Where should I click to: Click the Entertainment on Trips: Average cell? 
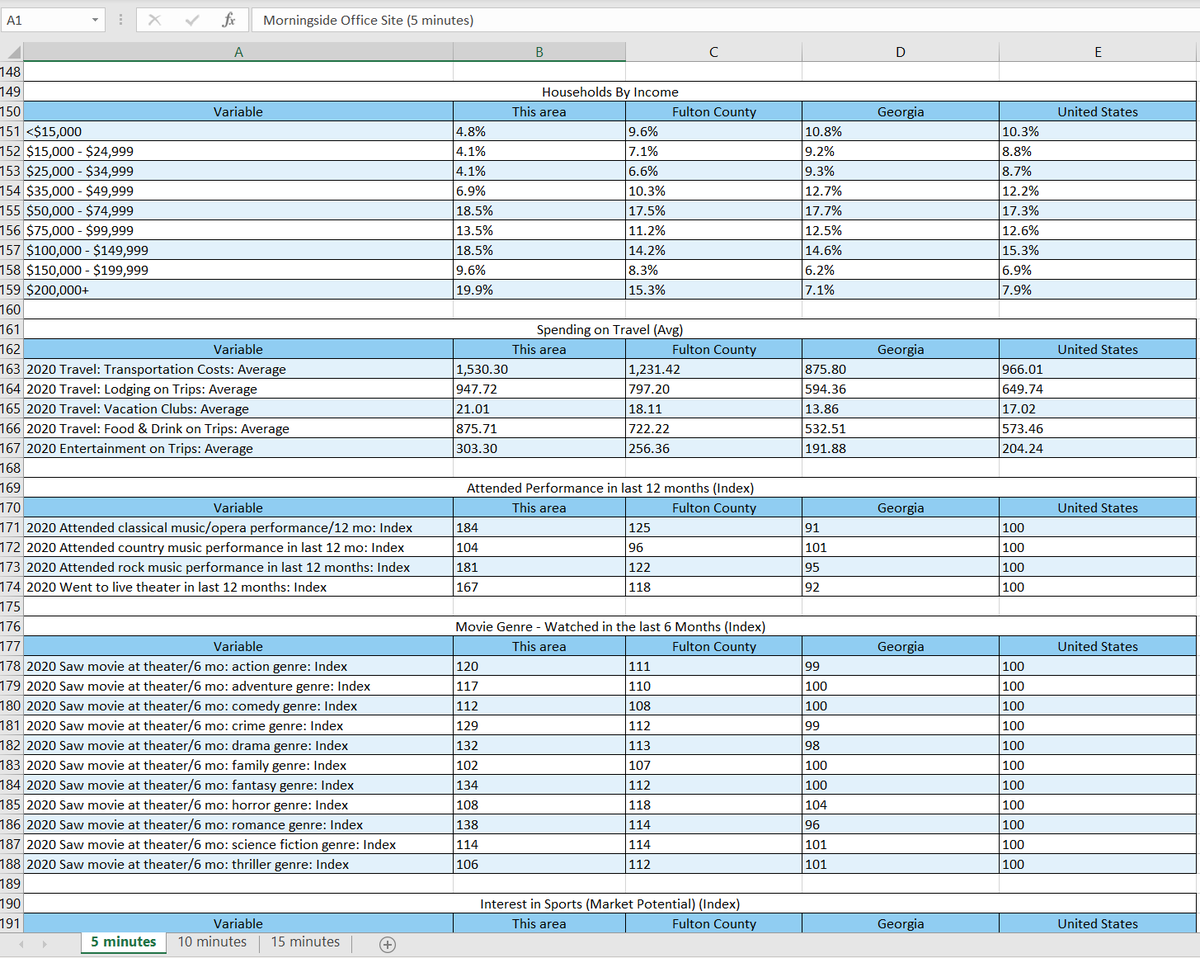tap(238, 448)
